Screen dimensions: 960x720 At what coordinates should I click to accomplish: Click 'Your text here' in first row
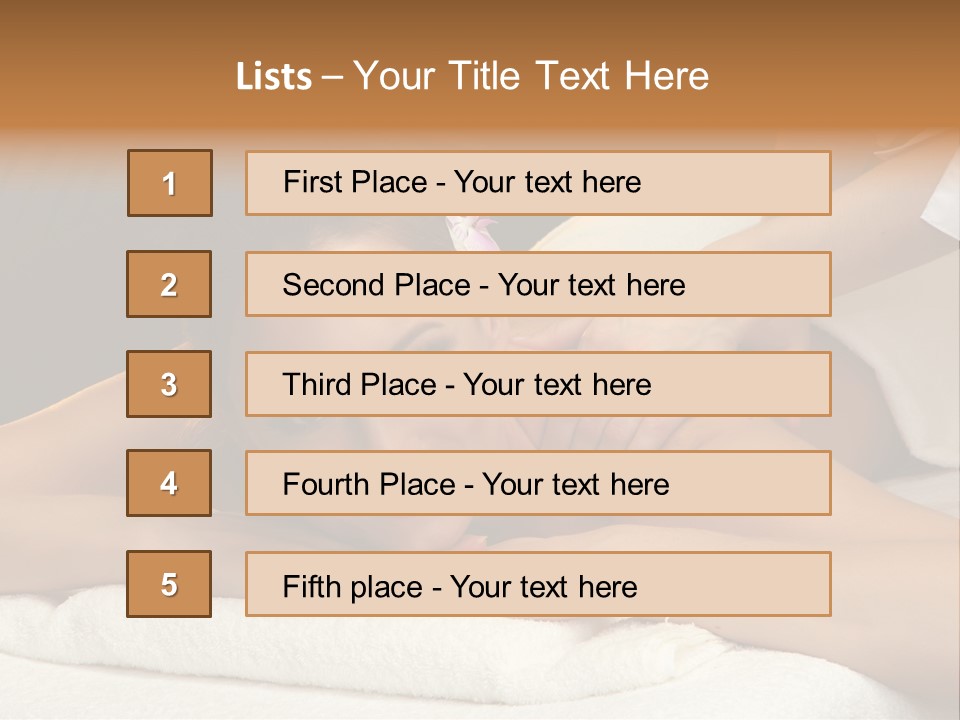point(547,182)
